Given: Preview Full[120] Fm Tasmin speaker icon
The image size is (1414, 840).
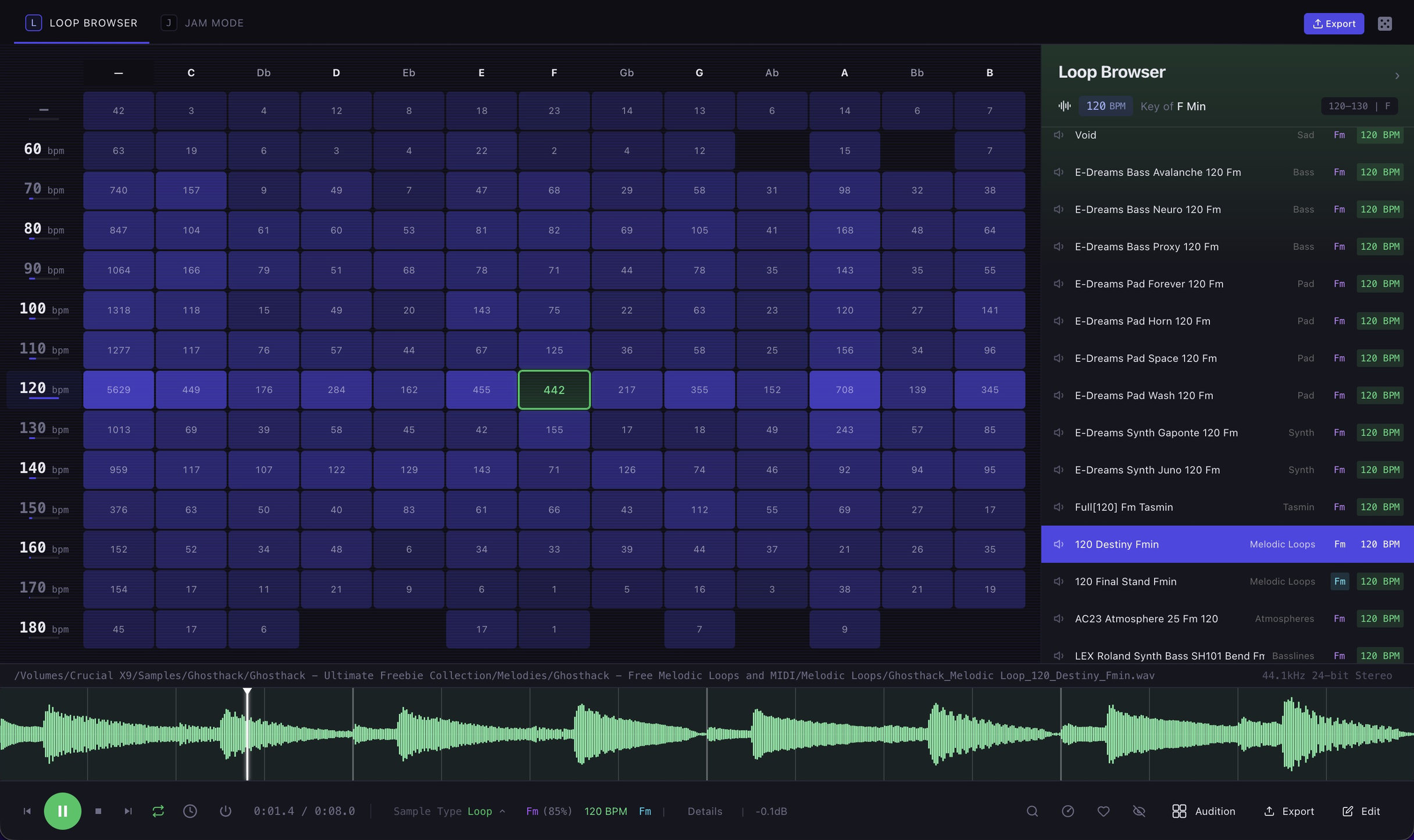Looking at the screenshot, I should point(1059,507).
